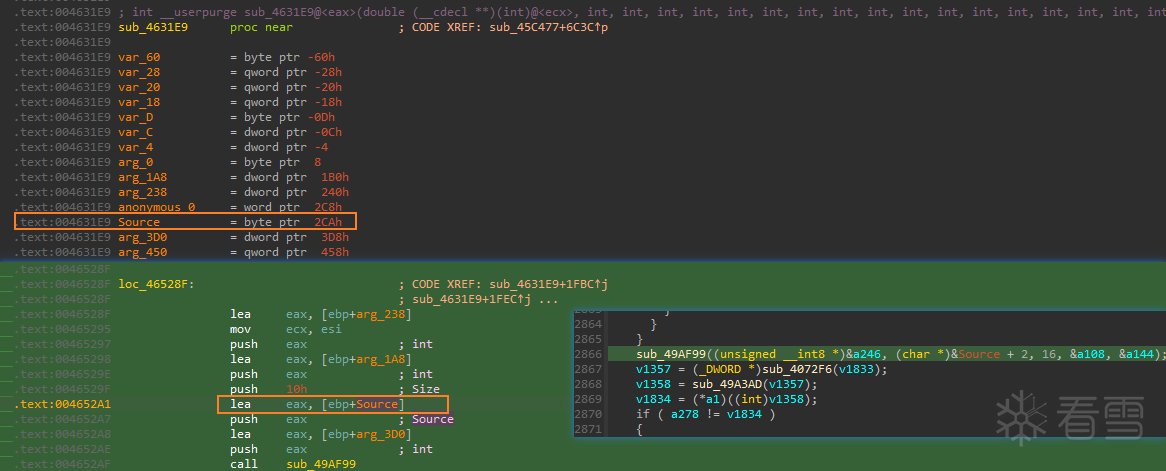
Task: Click address .text:00465295
Action: pyautogui.click(x=62, y=329)
